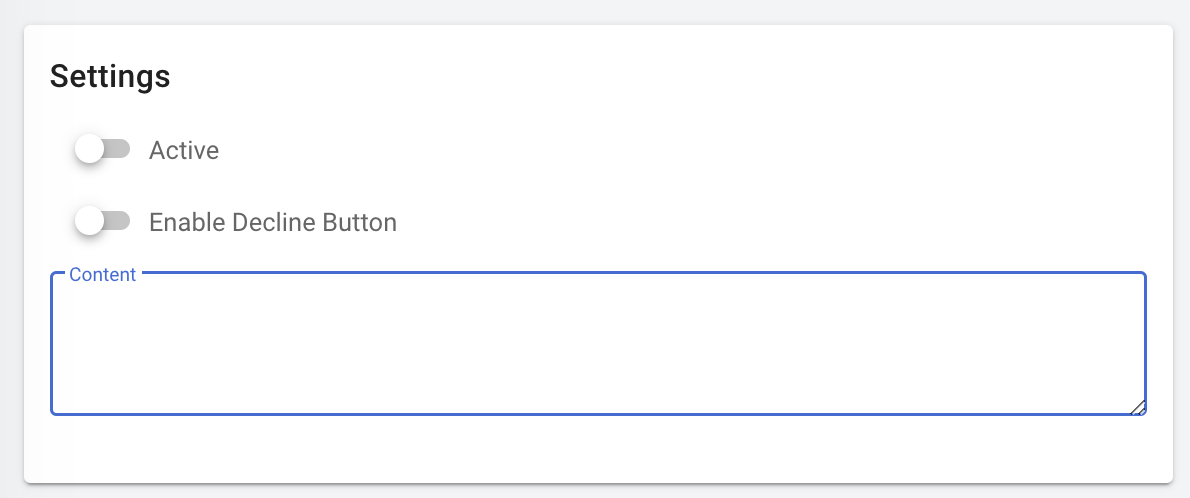Click the 'Settings' heading
The width and height of the screenshot is (1190, 498).
coord(110,77)
